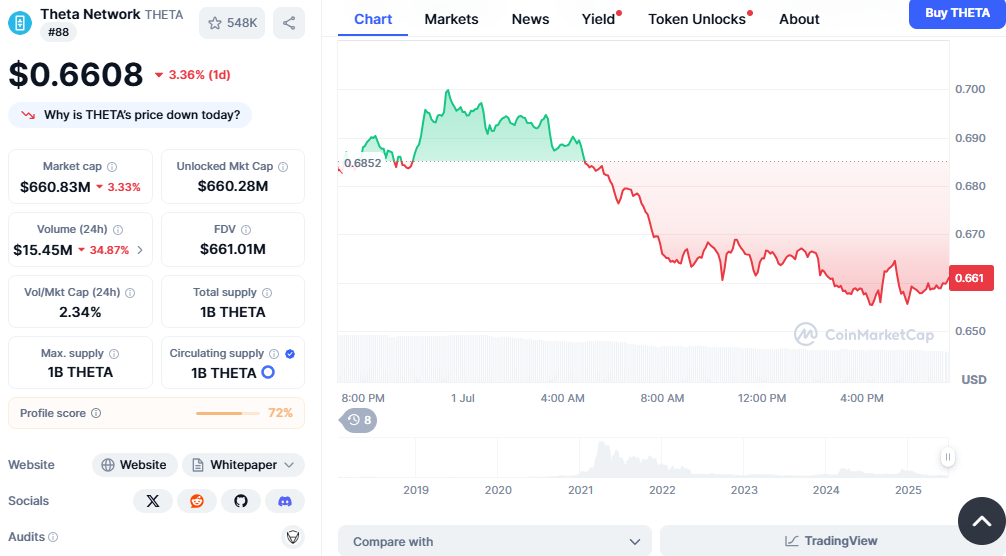Viewport: 1006px width, 556px height.
Task: Click the $661.01M FDV value
Action: coord(233,249)
